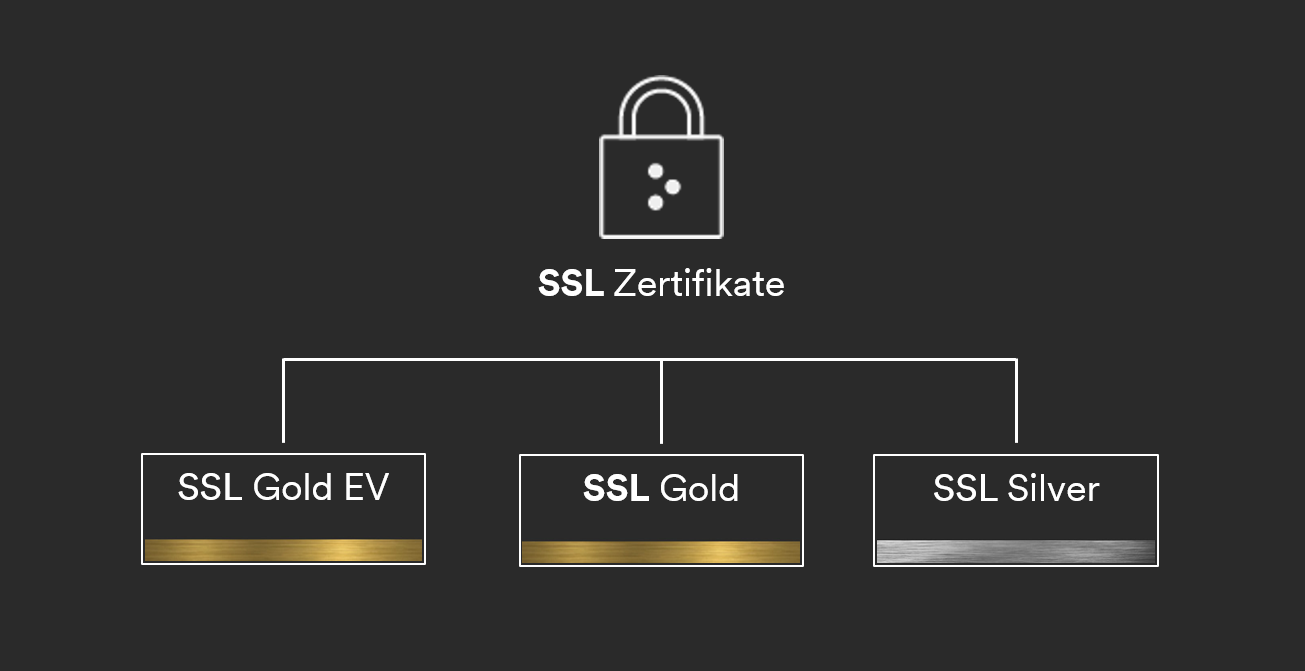This screenshot has width=1305, height=671.
Task: Click the three dots inside the padlock
Action: pos(663,187)
